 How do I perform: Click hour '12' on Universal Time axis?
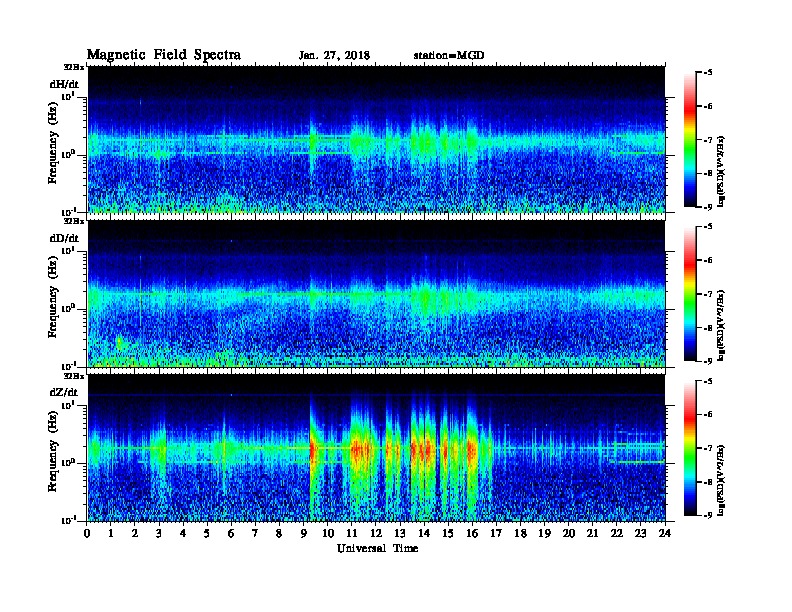376,534
